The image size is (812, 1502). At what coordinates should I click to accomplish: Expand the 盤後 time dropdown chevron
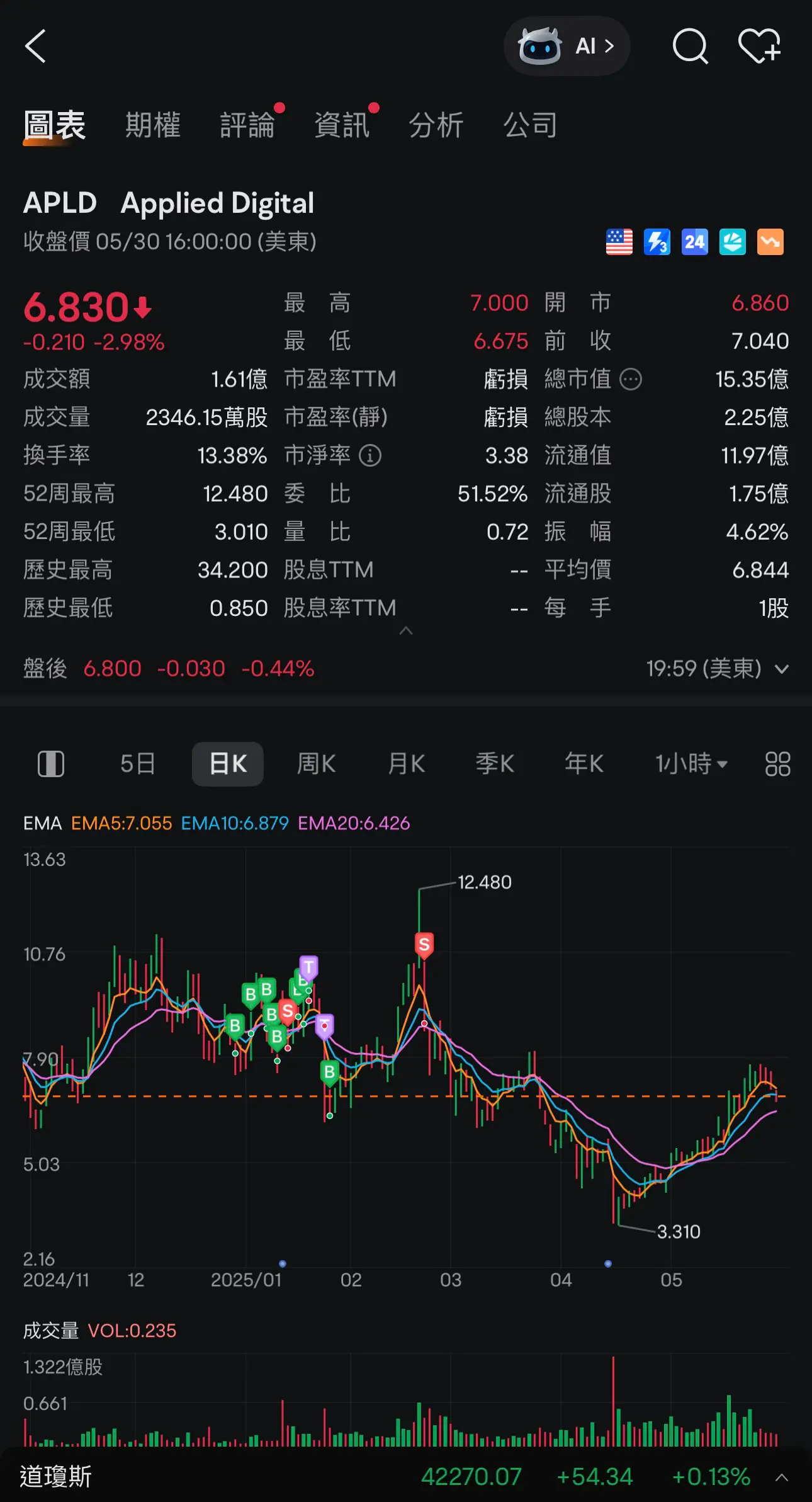(x=782, y=669)
